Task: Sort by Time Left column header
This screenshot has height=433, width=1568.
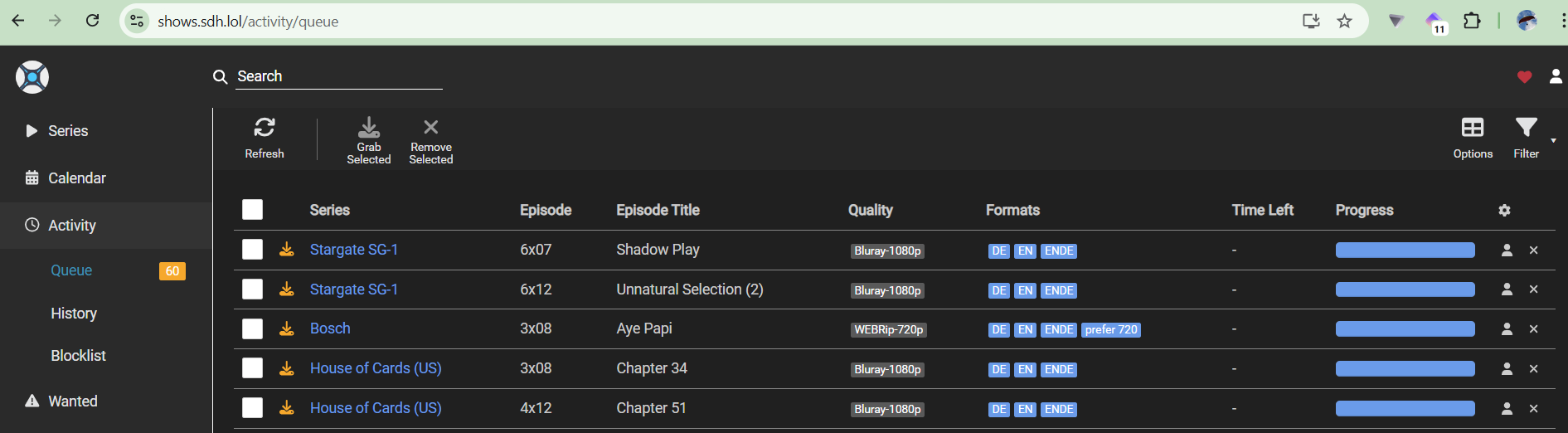Action: click(1262, 210)
